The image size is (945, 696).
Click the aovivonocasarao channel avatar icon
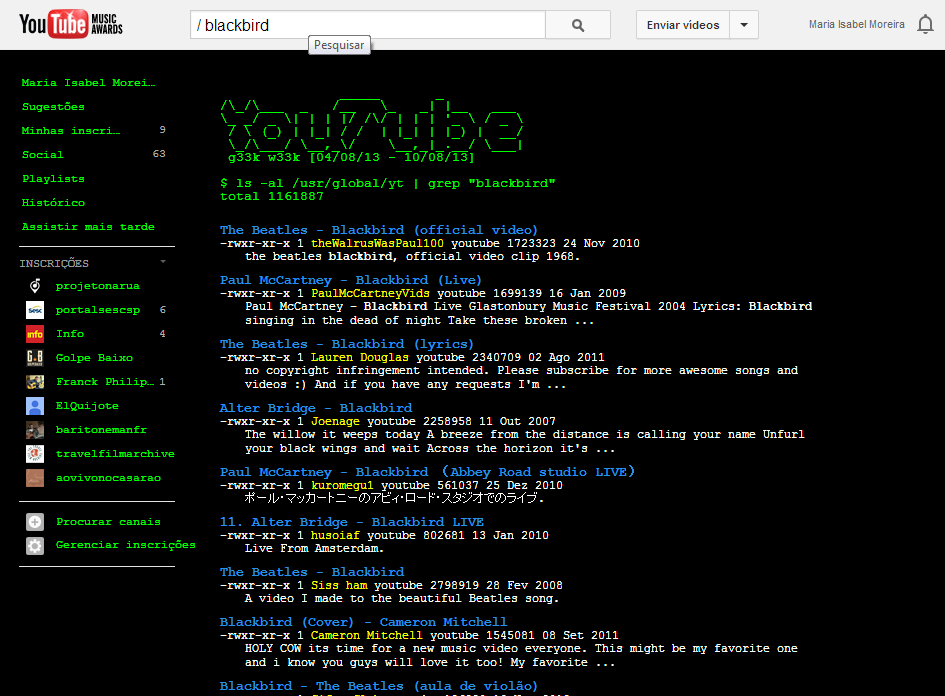click(x=35, y=478)
